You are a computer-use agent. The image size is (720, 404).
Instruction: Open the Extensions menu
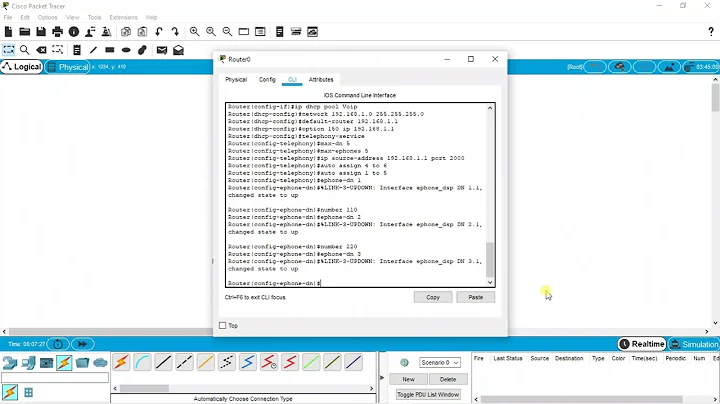[123, 17]
